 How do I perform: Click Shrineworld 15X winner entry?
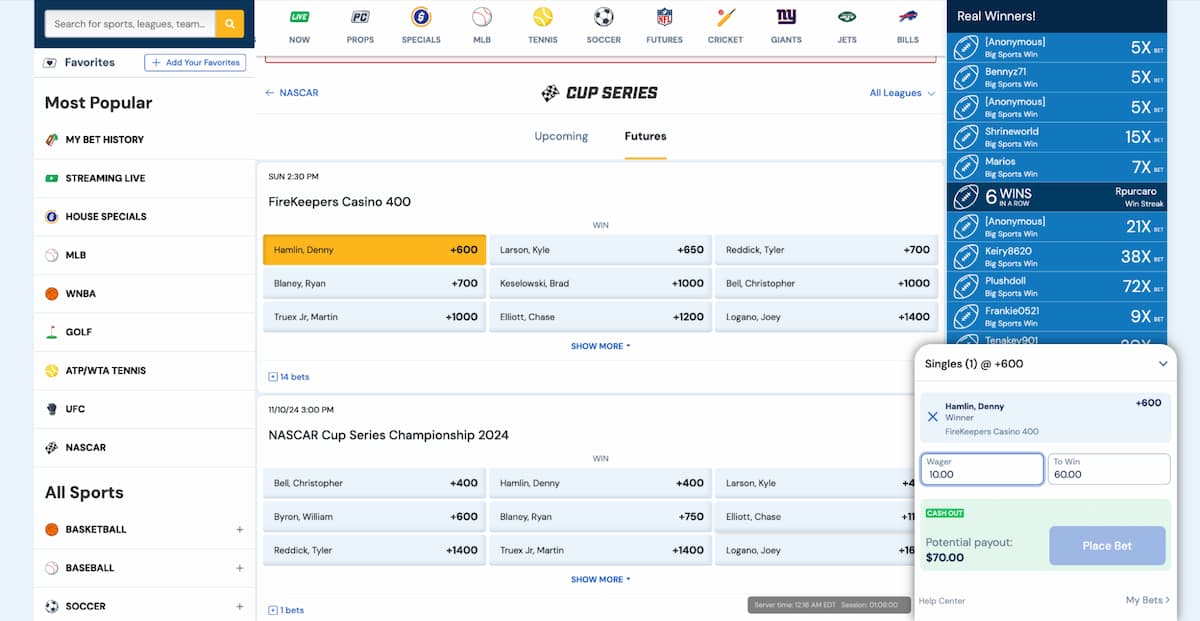[1057, 137]
